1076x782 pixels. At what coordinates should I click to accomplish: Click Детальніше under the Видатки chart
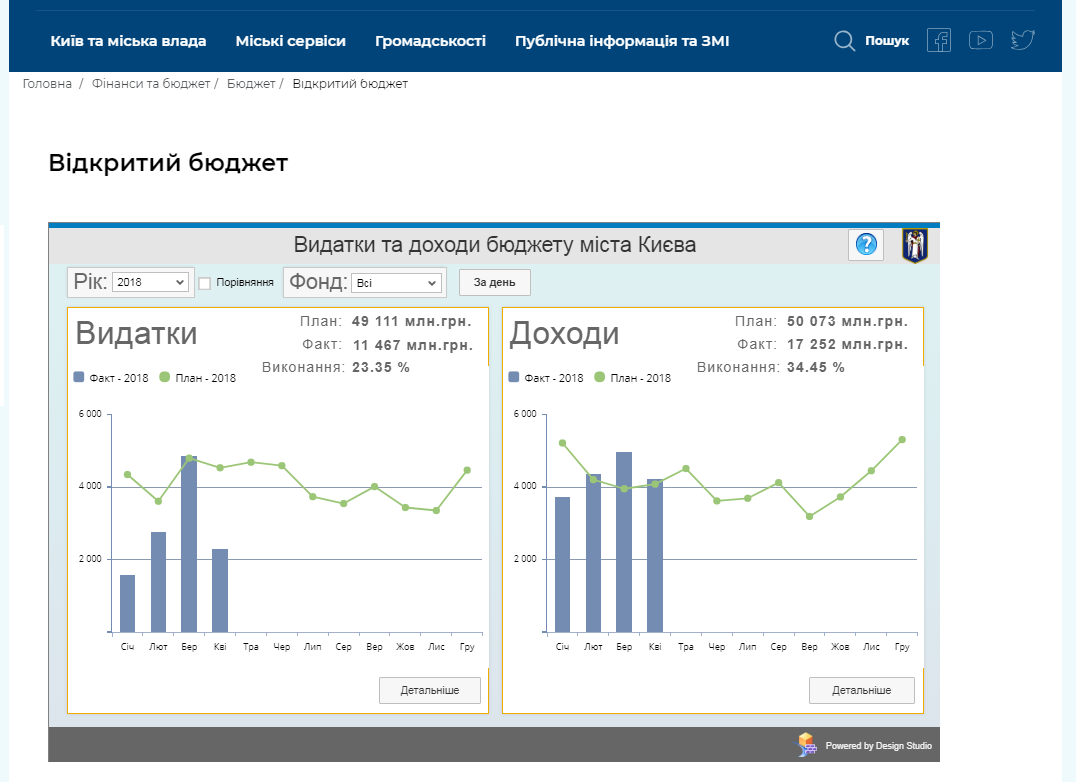coord(430,690)
